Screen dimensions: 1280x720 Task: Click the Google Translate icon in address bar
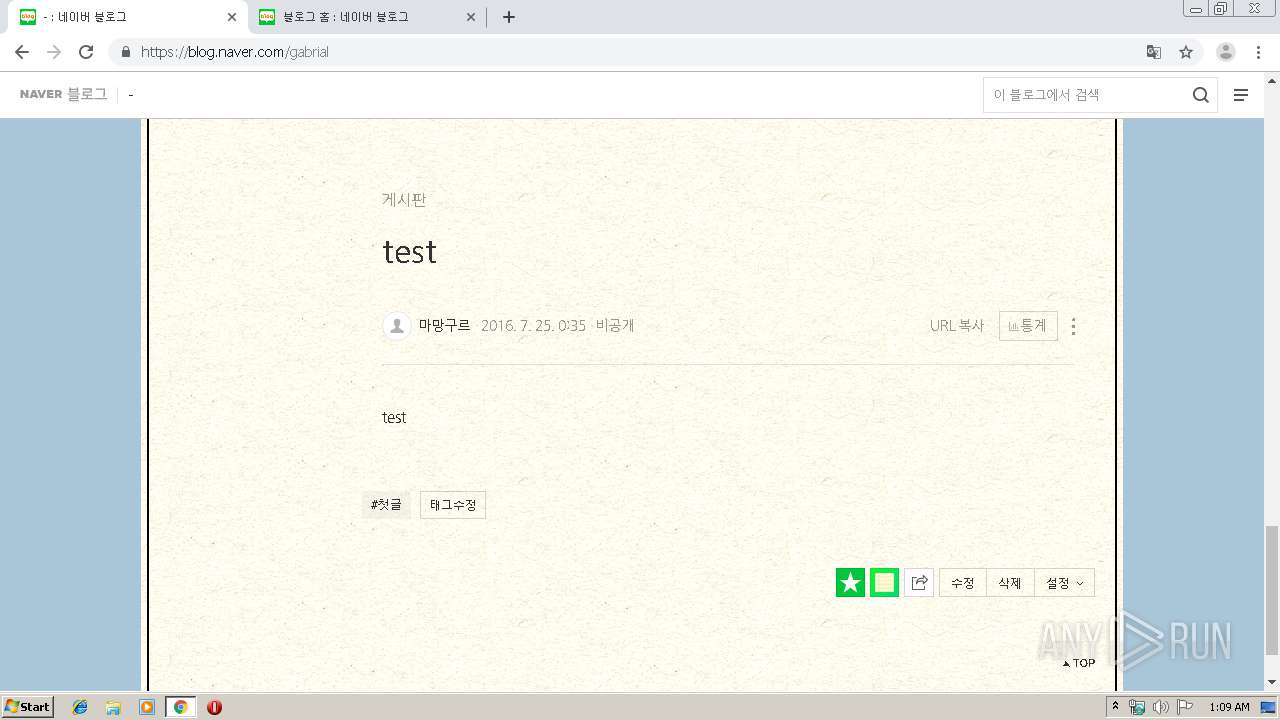(x=1154, y=52)
